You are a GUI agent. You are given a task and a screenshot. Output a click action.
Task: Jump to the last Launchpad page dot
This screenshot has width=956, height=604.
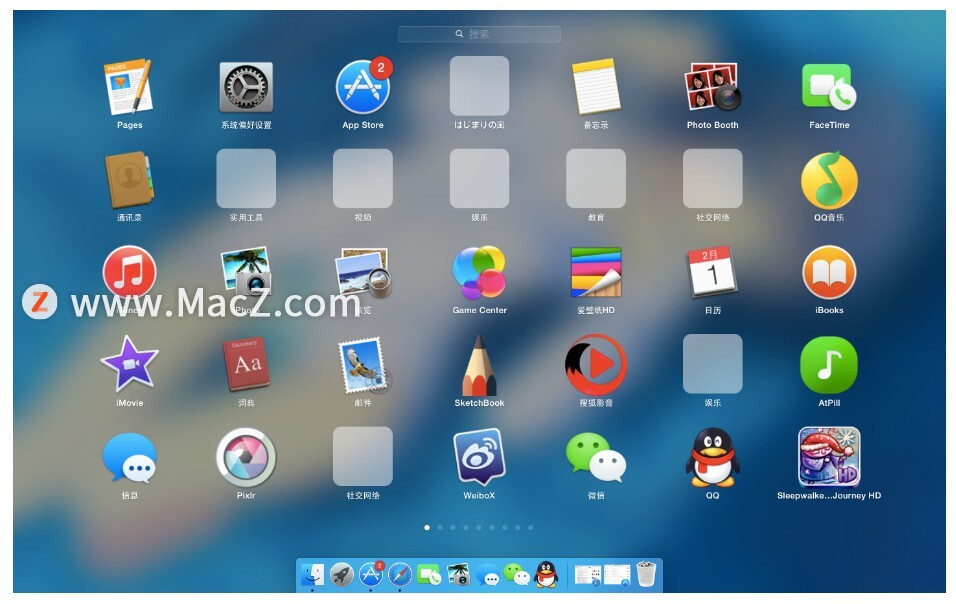tap(530, 527)
